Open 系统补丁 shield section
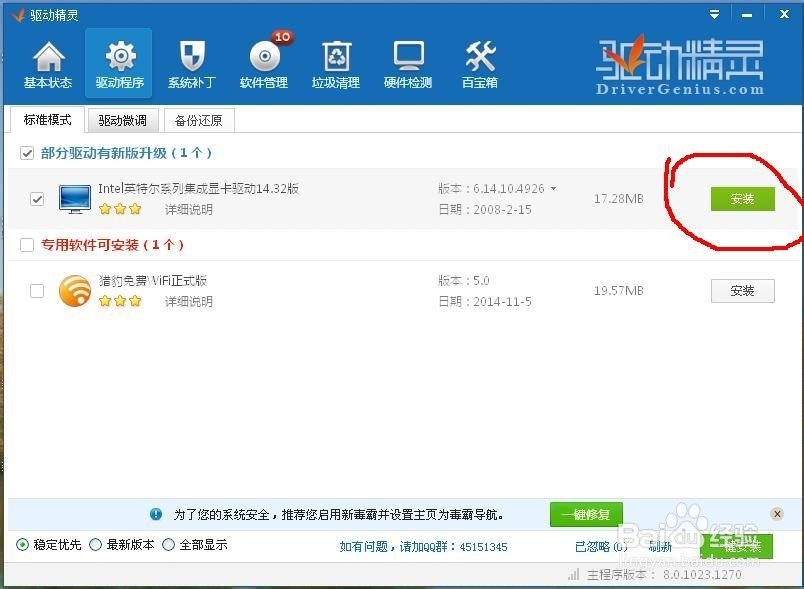Screen dimensions: 804x589 pyautogui.click(x=192, y=64)
